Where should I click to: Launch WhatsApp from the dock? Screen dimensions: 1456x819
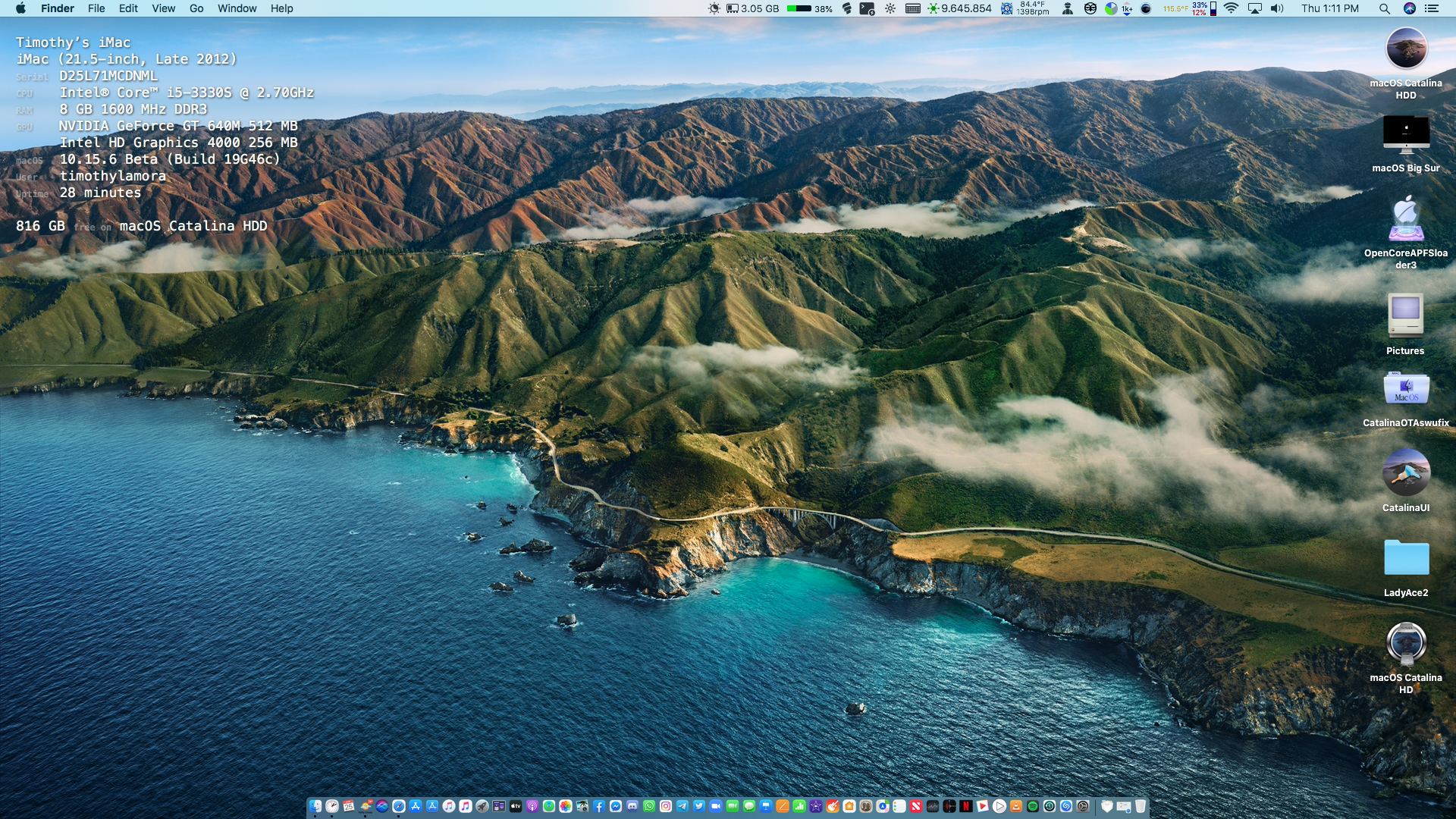(x=649, y=806)
